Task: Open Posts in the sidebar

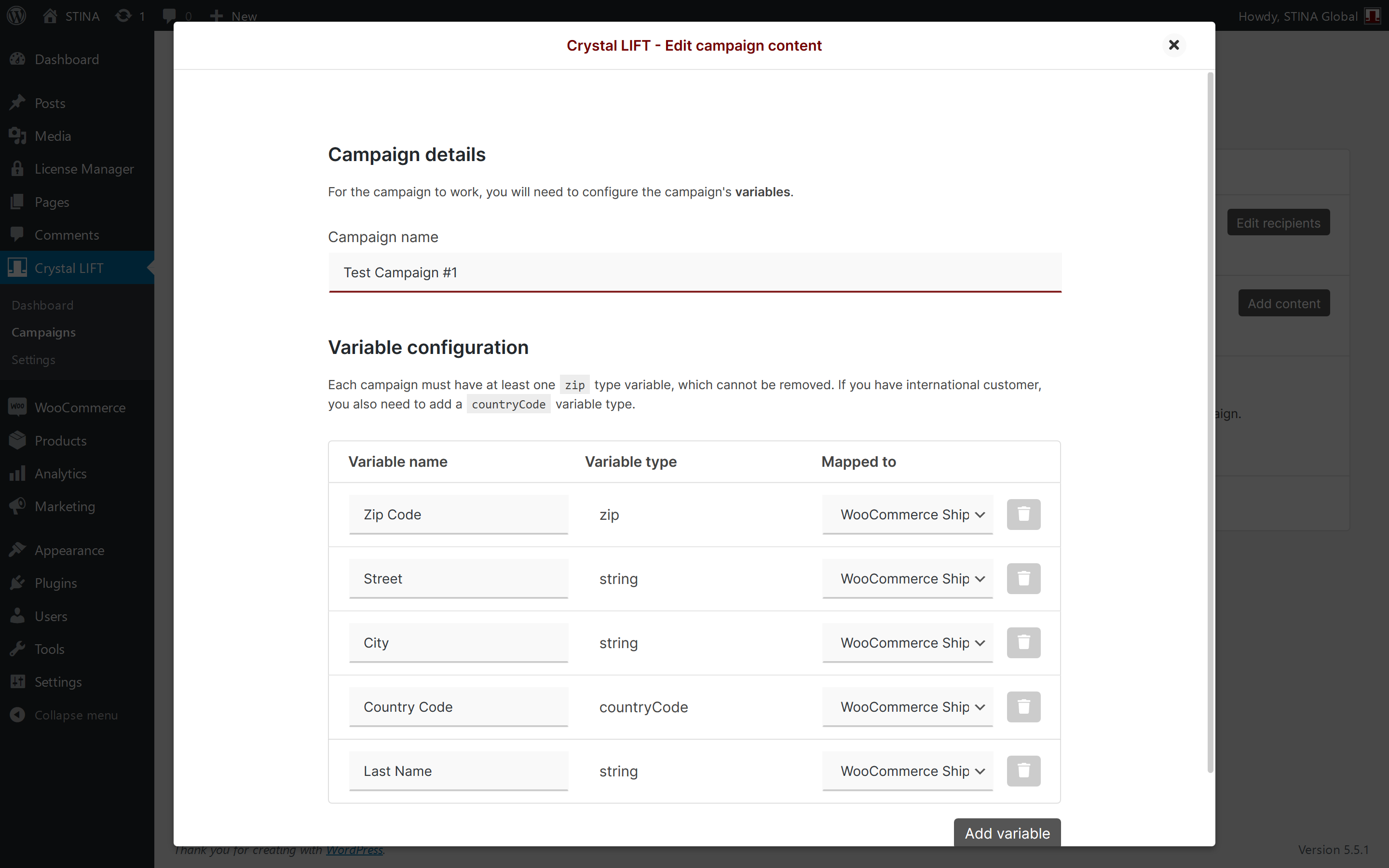Action: pos(77,103)
